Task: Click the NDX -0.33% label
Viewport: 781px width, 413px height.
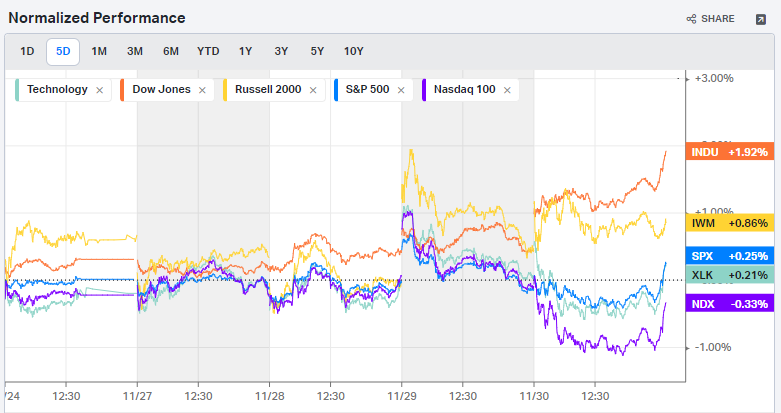Action: click(x=728, y=304)
